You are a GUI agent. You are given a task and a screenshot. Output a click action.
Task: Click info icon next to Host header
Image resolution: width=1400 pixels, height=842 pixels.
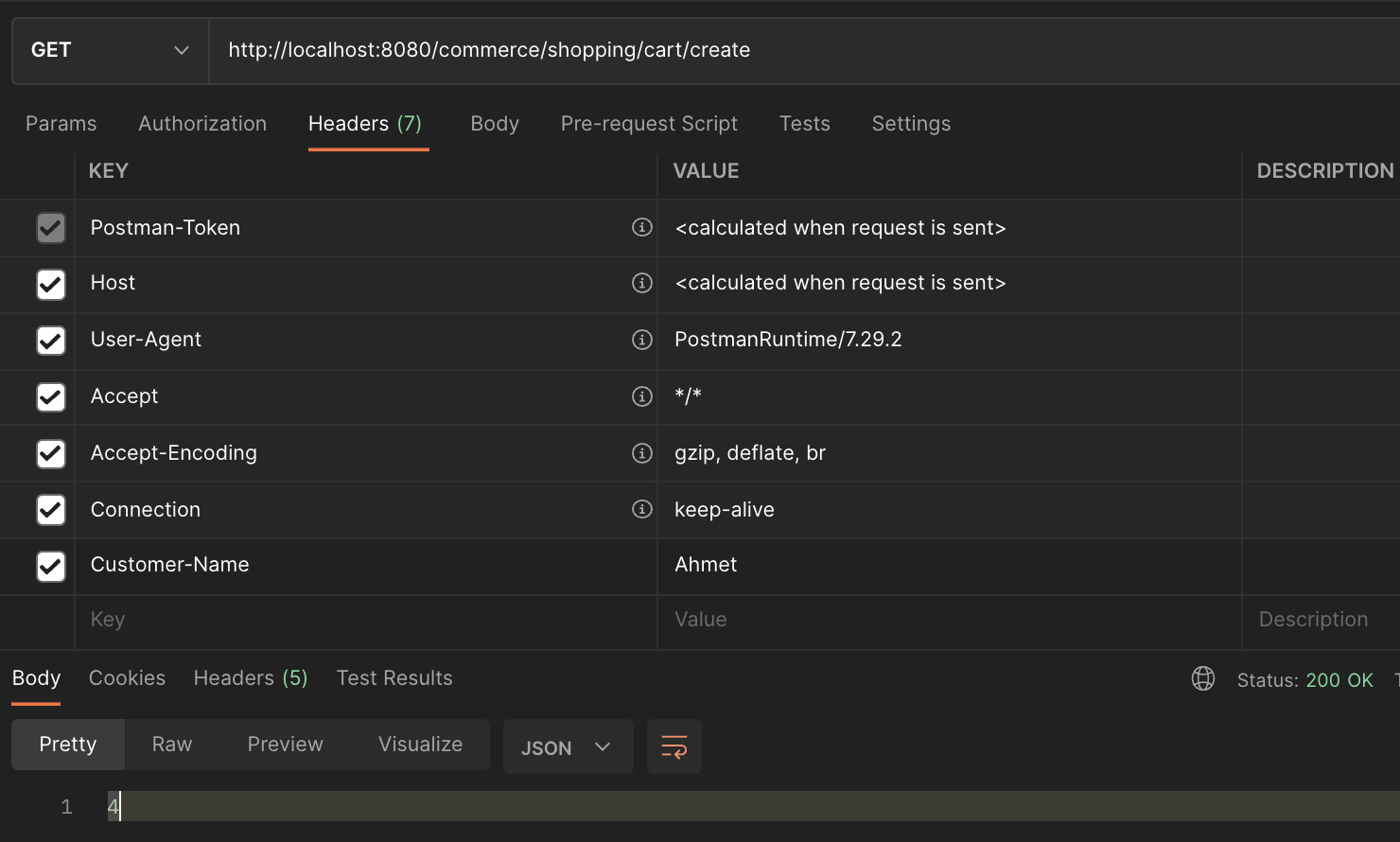pos(642,283)
